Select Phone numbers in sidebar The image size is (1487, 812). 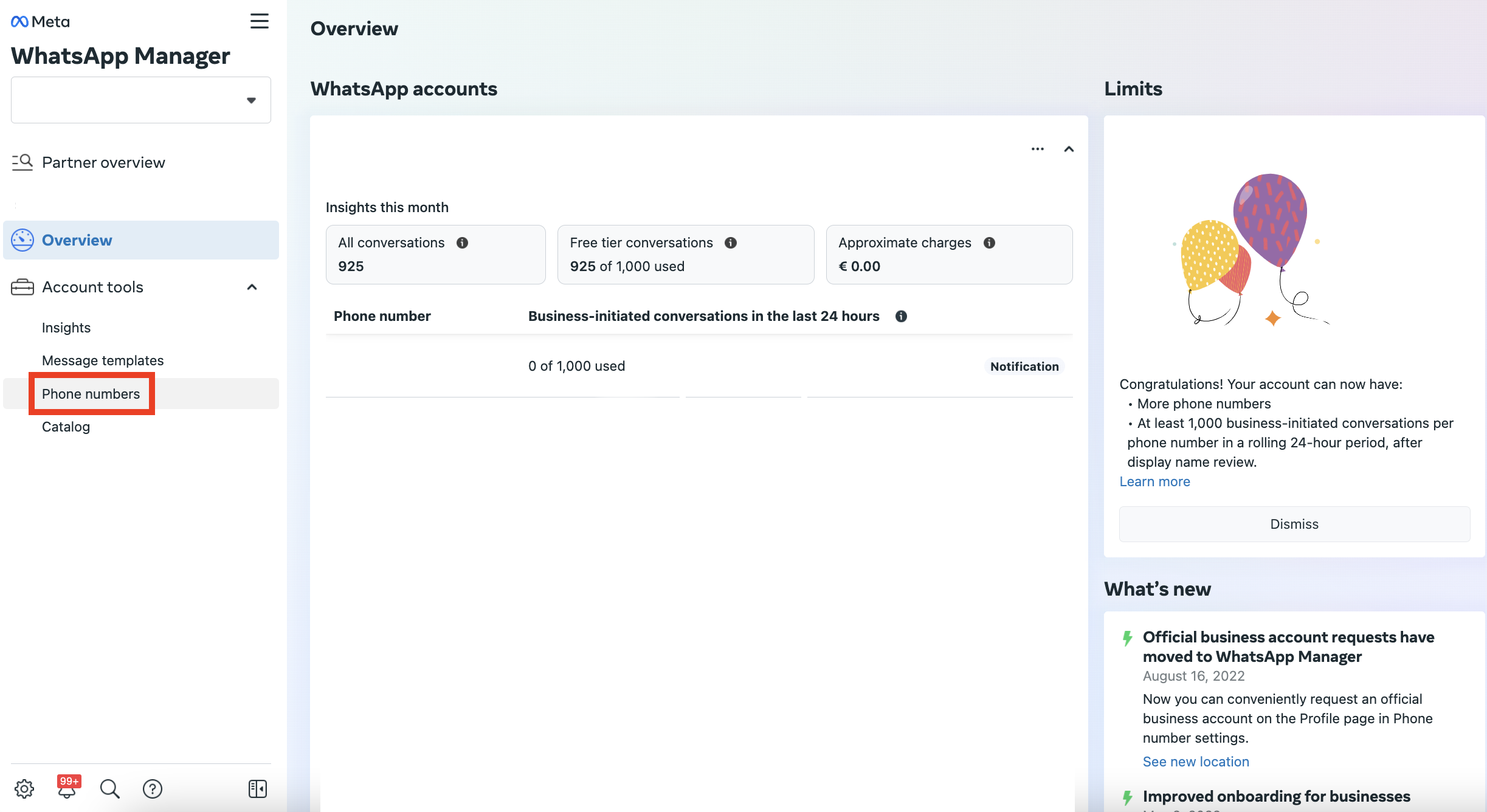click(91, 394)
